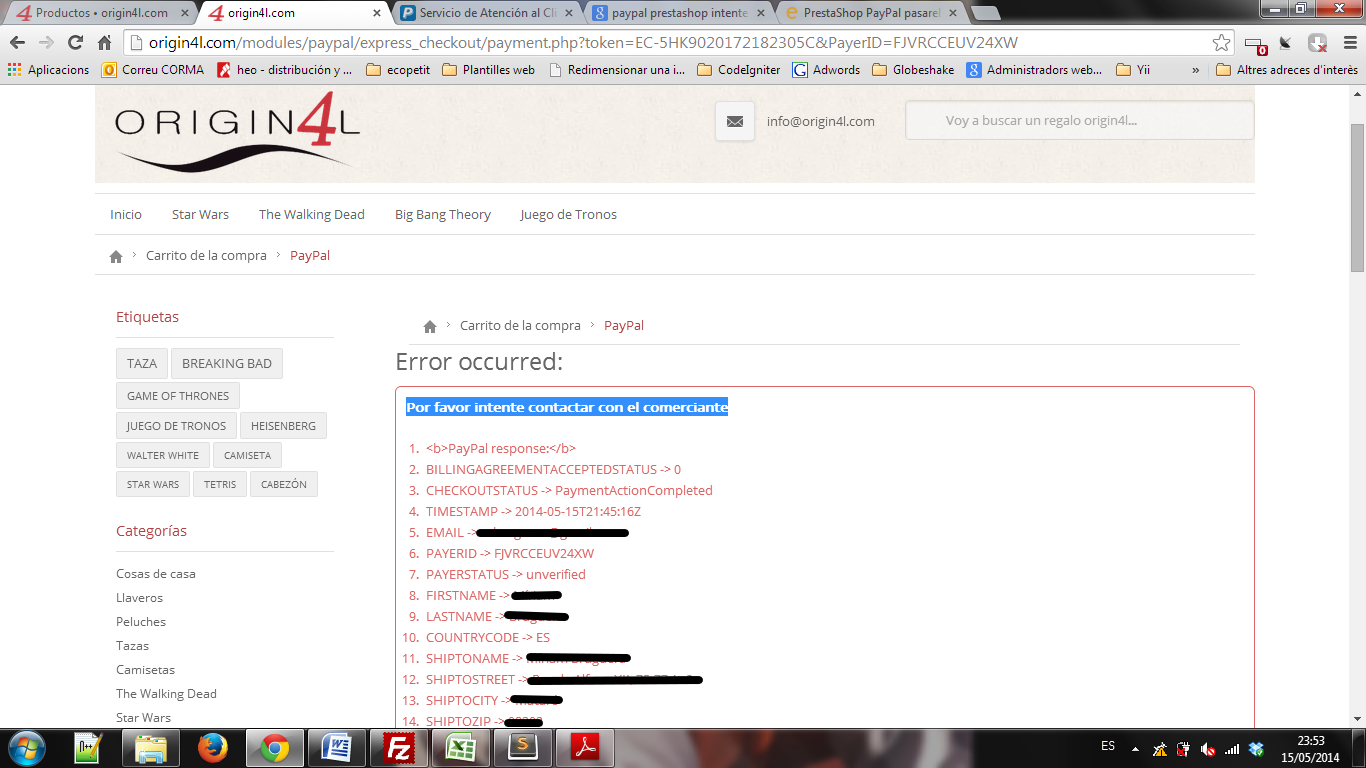Expand the hidden bookmarks overflow chevron
1366x768 pixels.
click(x=1195, y=70)
